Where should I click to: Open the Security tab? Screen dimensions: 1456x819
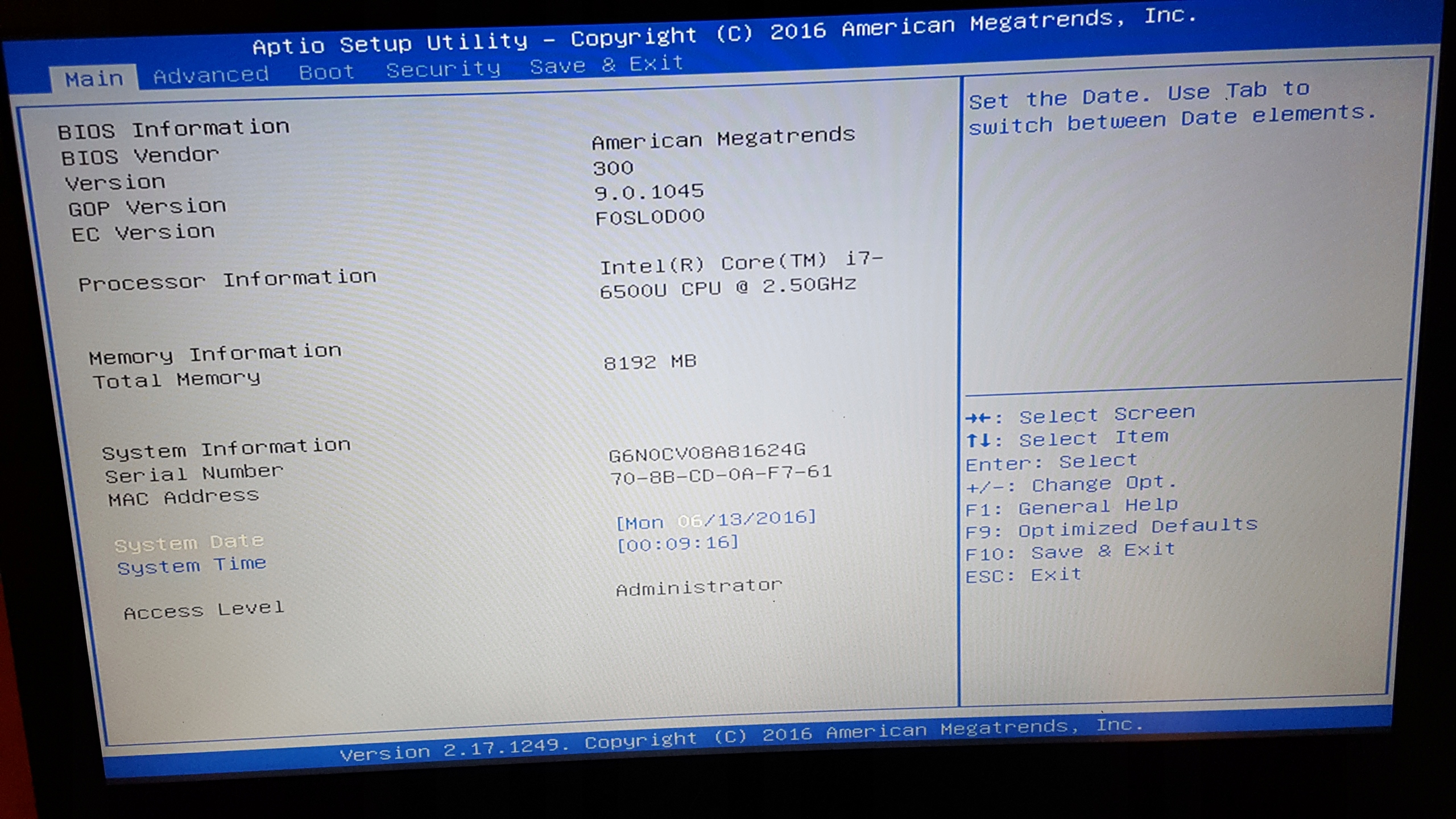pyautogui.click(x=443, y=69)
